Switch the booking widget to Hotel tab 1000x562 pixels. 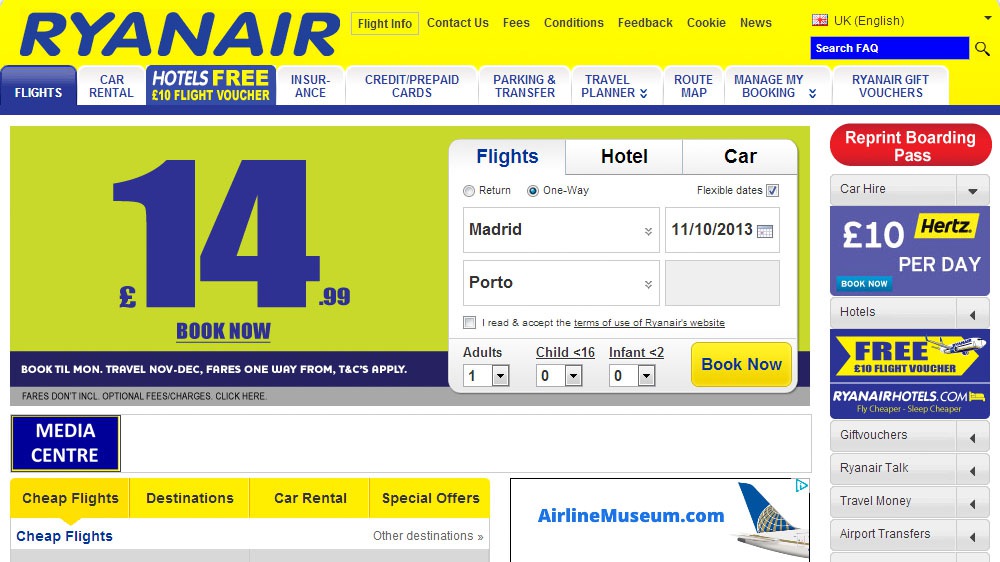click(x=624, y=157)
